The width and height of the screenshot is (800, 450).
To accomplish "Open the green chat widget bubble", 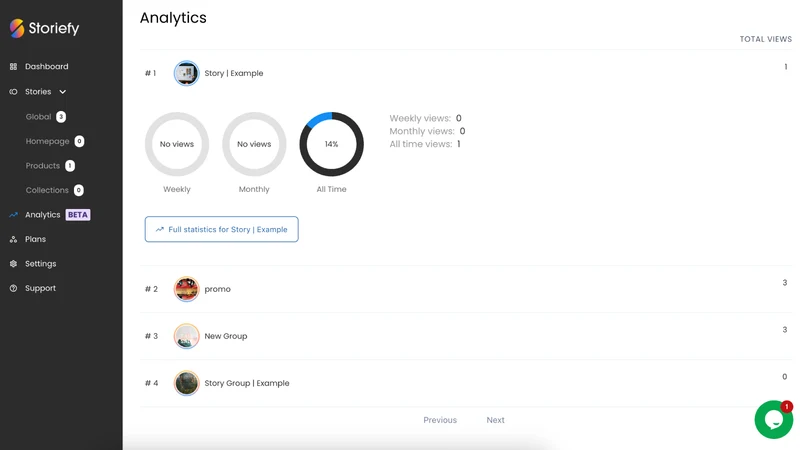I will (x=773, y=419).
